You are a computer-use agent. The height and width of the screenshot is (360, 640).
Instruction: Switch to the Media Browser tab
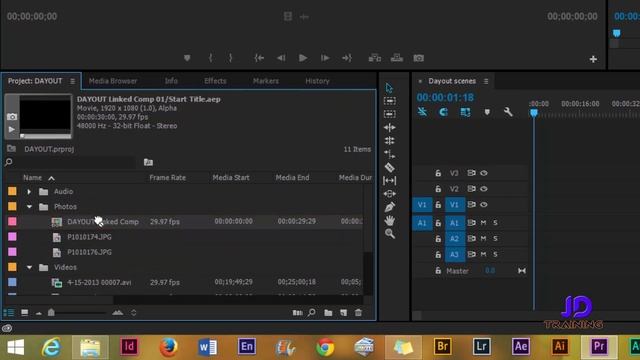pyautogui.click(x=113, y=81)
